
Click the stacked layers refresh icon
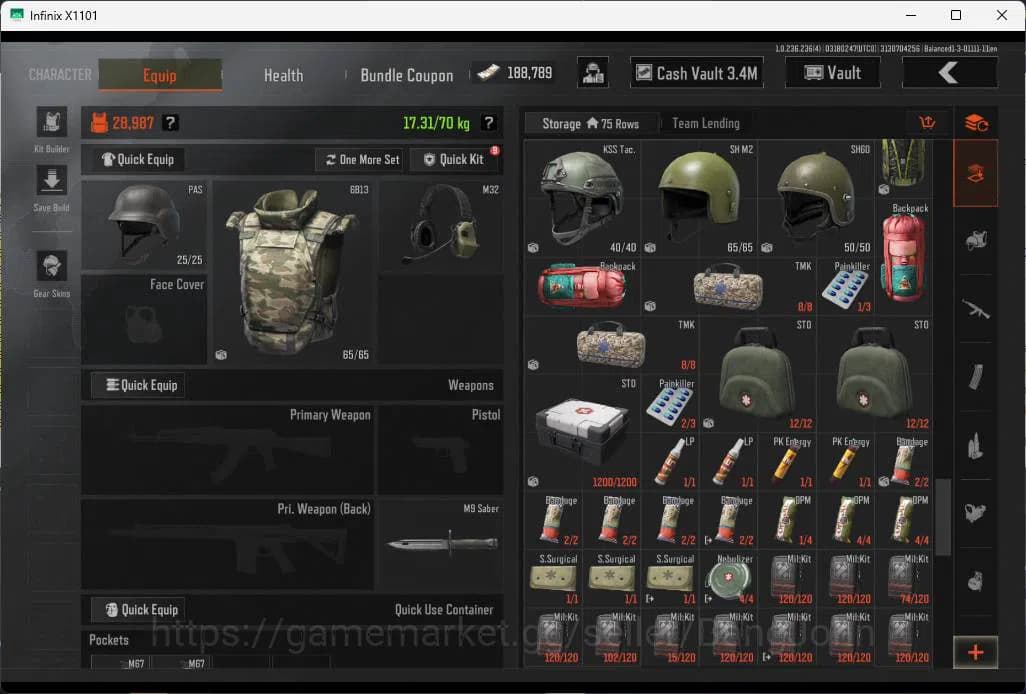[976, 122]
